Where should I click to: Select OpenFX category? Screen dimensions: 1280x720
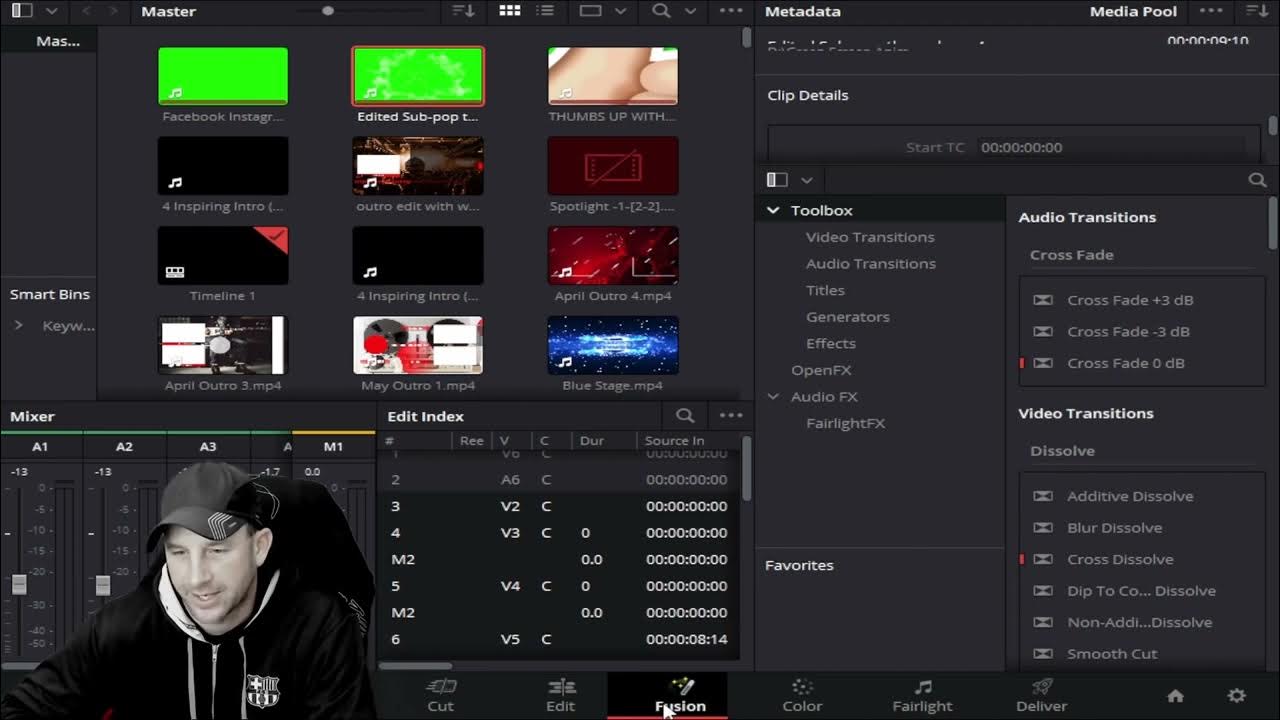pyautogui.click(x=821, y=370)
